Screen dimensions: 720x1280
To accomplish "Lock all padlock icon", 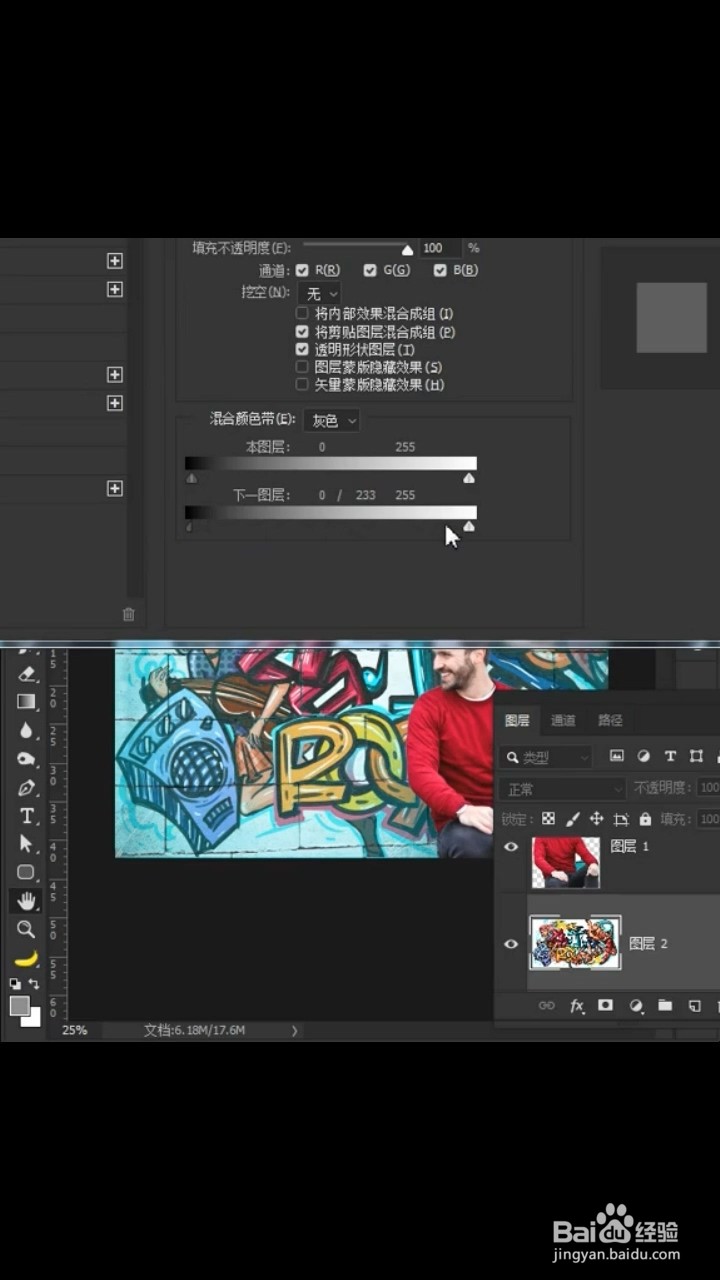I will (645, 819).
